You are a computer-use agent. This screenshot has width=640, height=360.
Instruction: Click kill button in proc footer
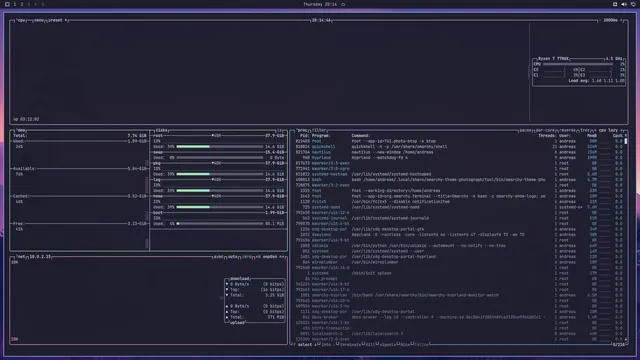click(370, 345)
